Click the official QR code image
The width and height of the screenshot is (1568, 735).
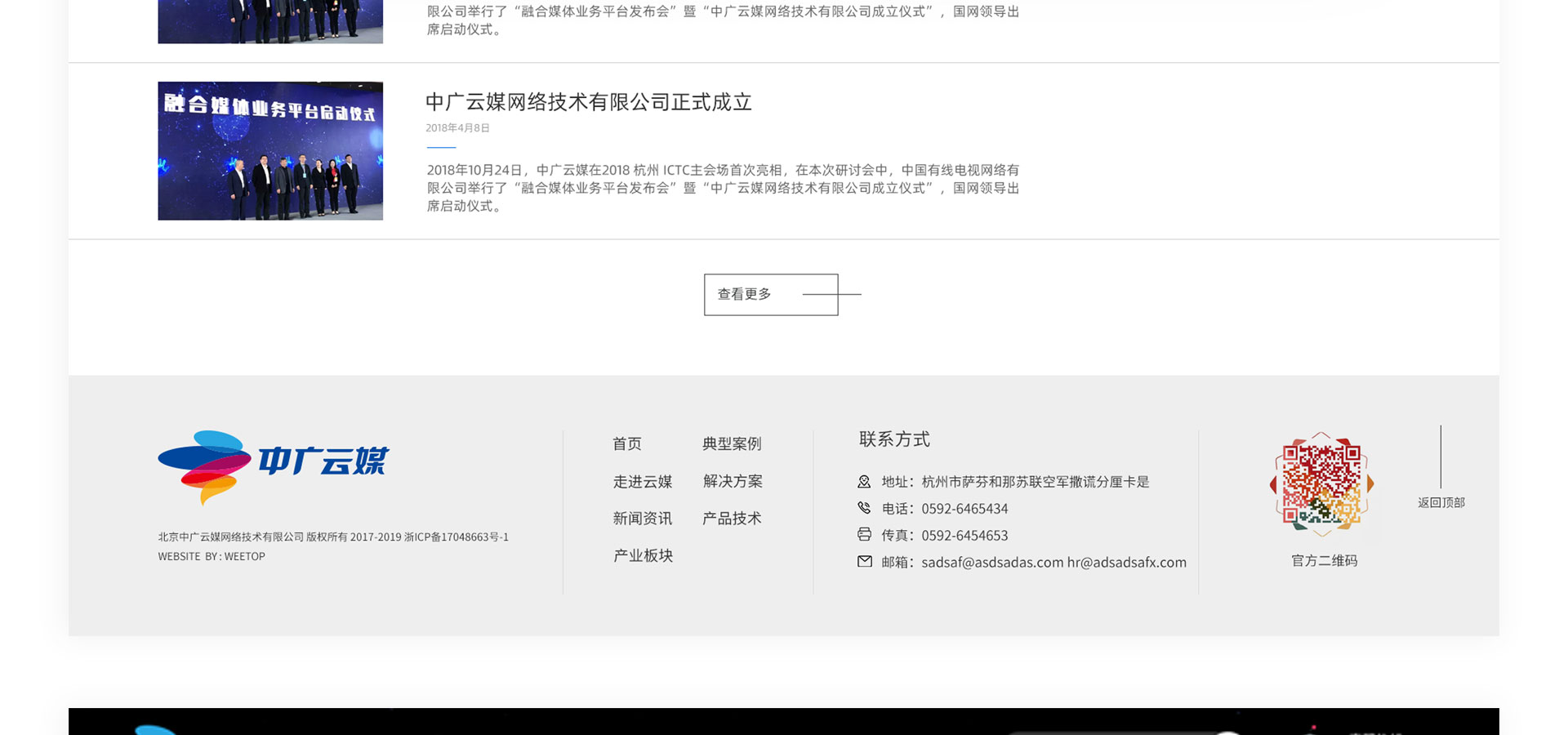tap(1321, 484)
